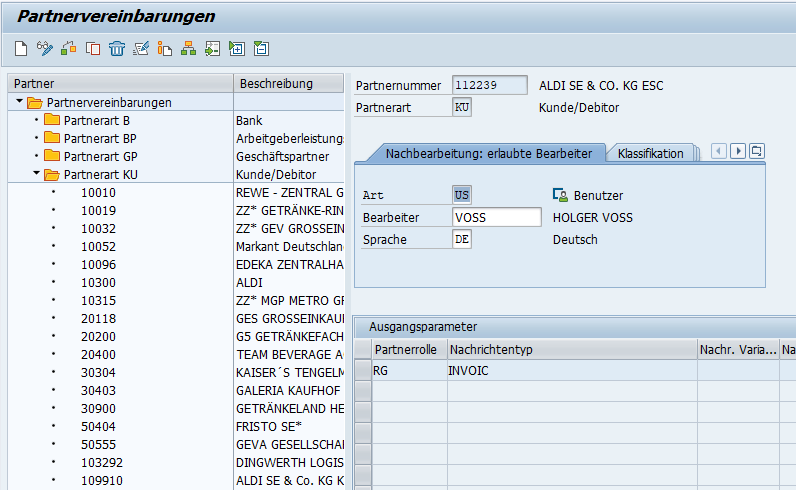This screenshot has width=796, height=490.
Task: Expand the Partnerart B folder
Action: [37, 120]
